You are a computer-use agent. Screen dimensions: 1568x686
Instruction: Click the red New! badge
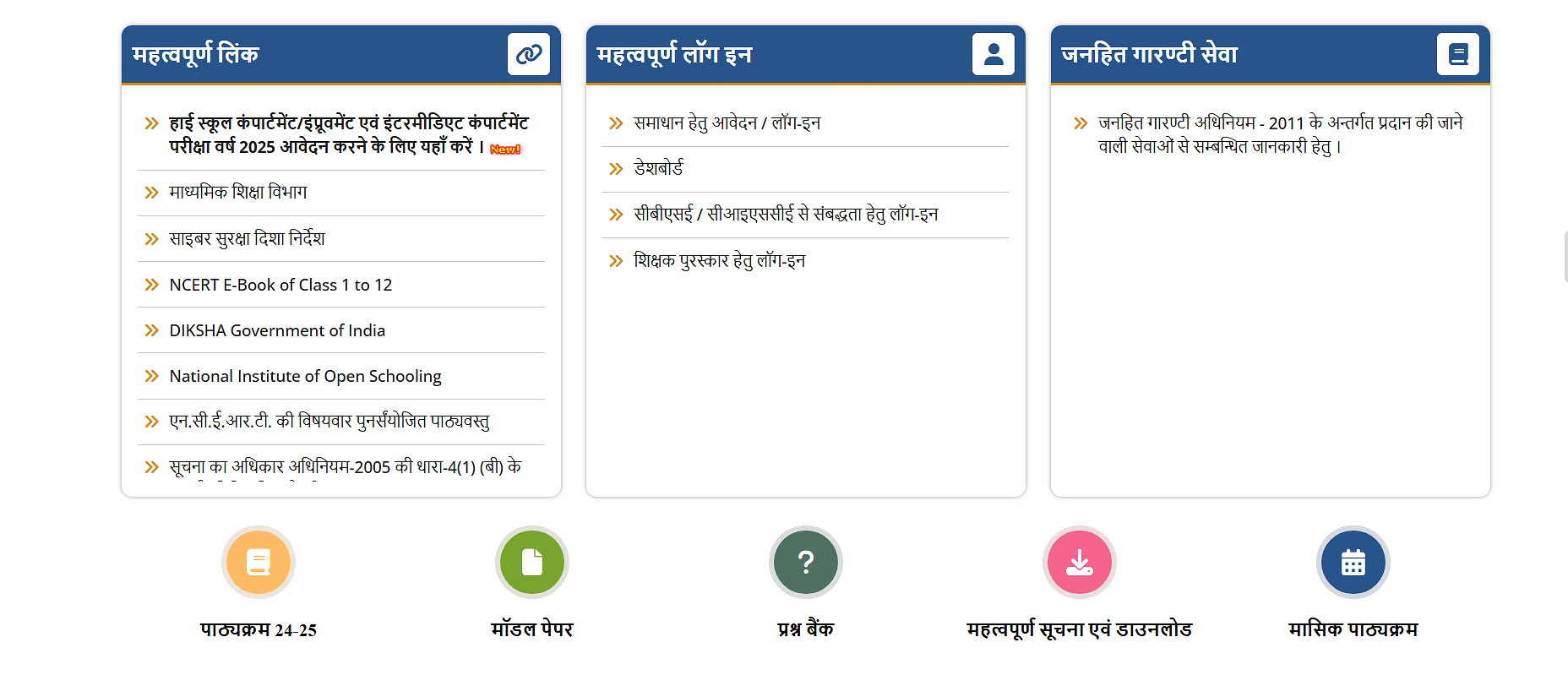(x=505, y=150)
